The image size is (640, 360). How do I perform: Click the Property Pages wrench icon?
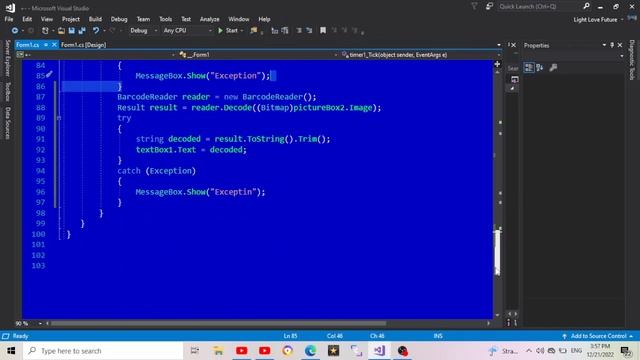tap(553, 68)
